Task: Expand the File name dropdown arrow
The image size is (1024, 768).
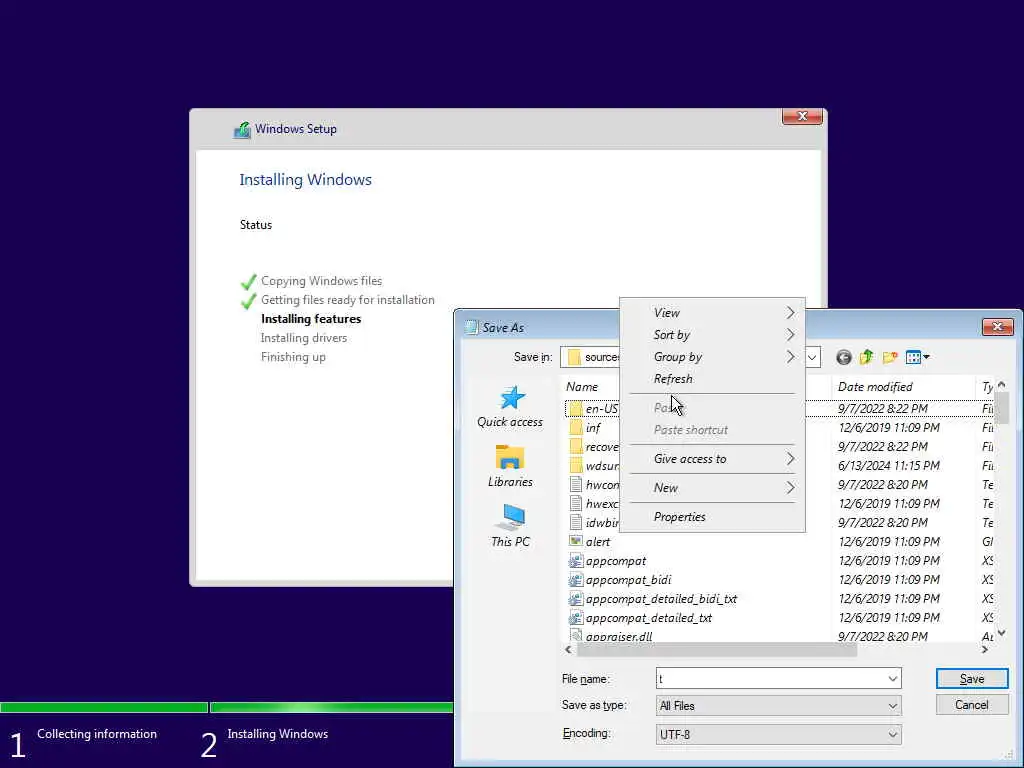Action: [x=892, y=679]
